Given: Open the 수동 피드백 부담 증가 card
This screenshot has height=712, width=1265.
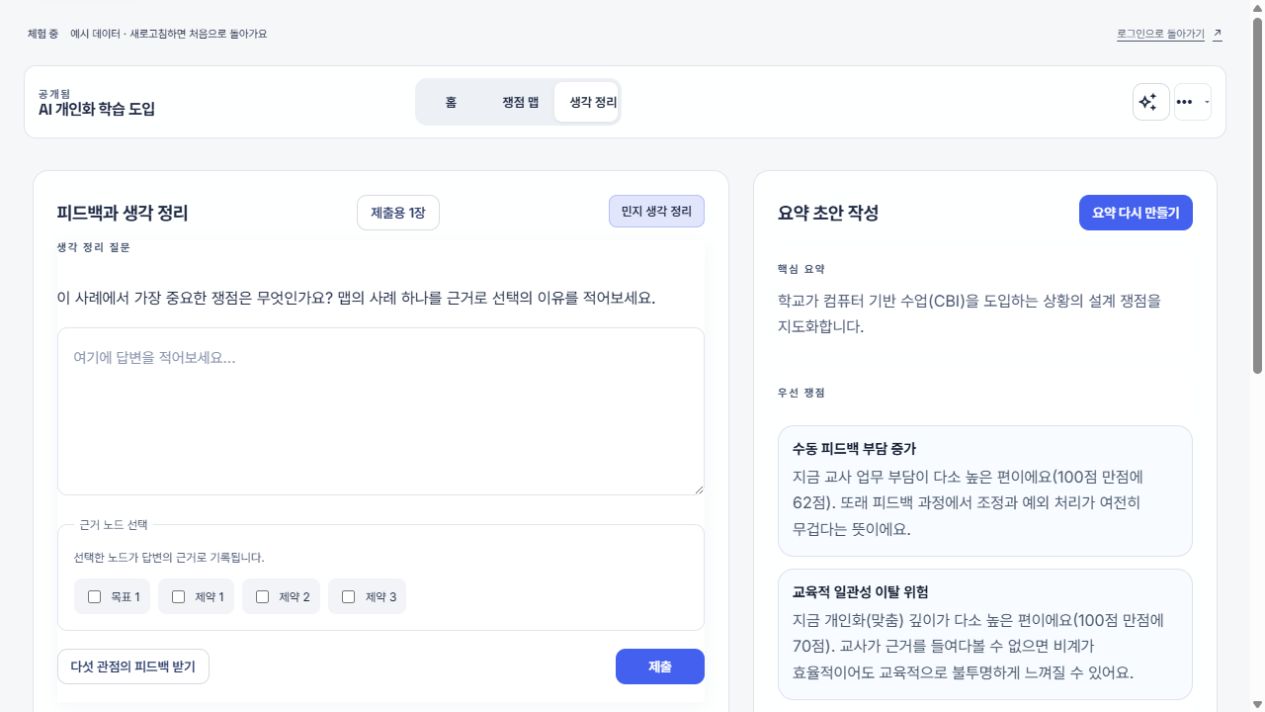Looking at the screenshot, I should 985,491.
